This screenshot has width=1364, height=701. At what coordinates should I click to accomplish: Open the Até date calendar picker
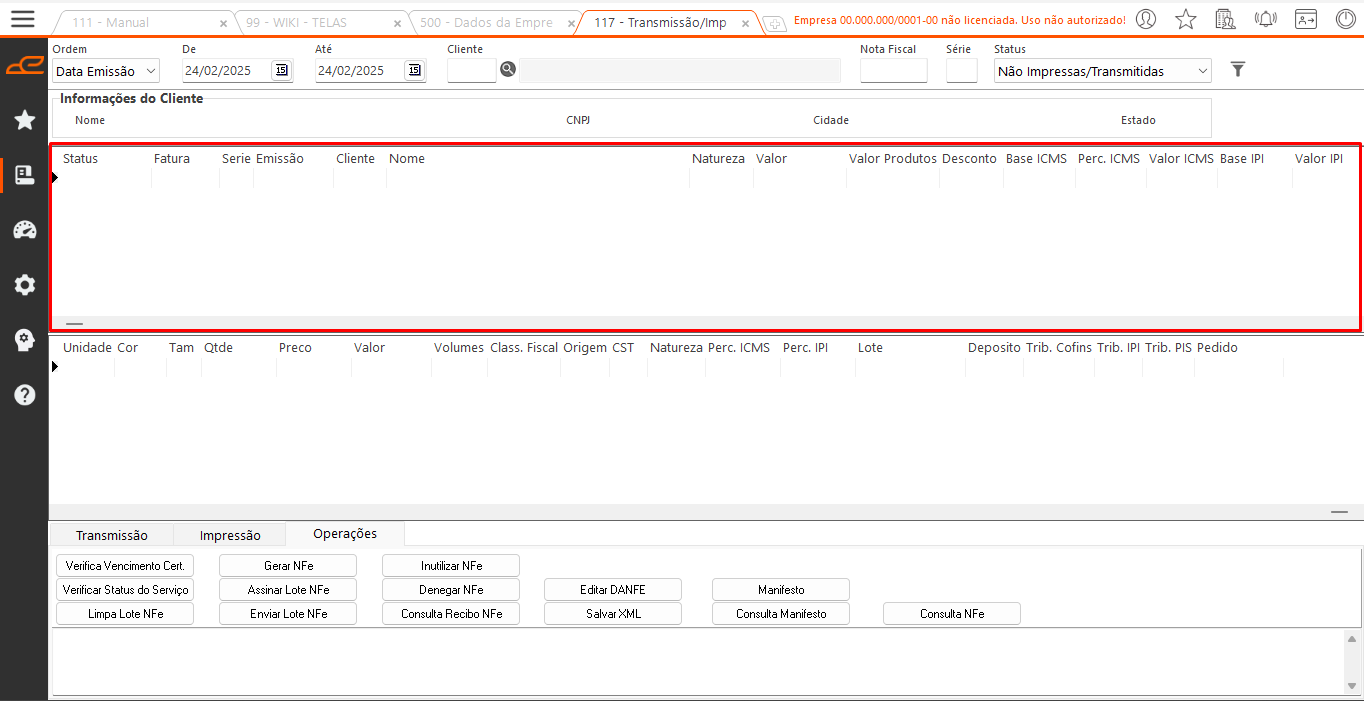point(414,70)
